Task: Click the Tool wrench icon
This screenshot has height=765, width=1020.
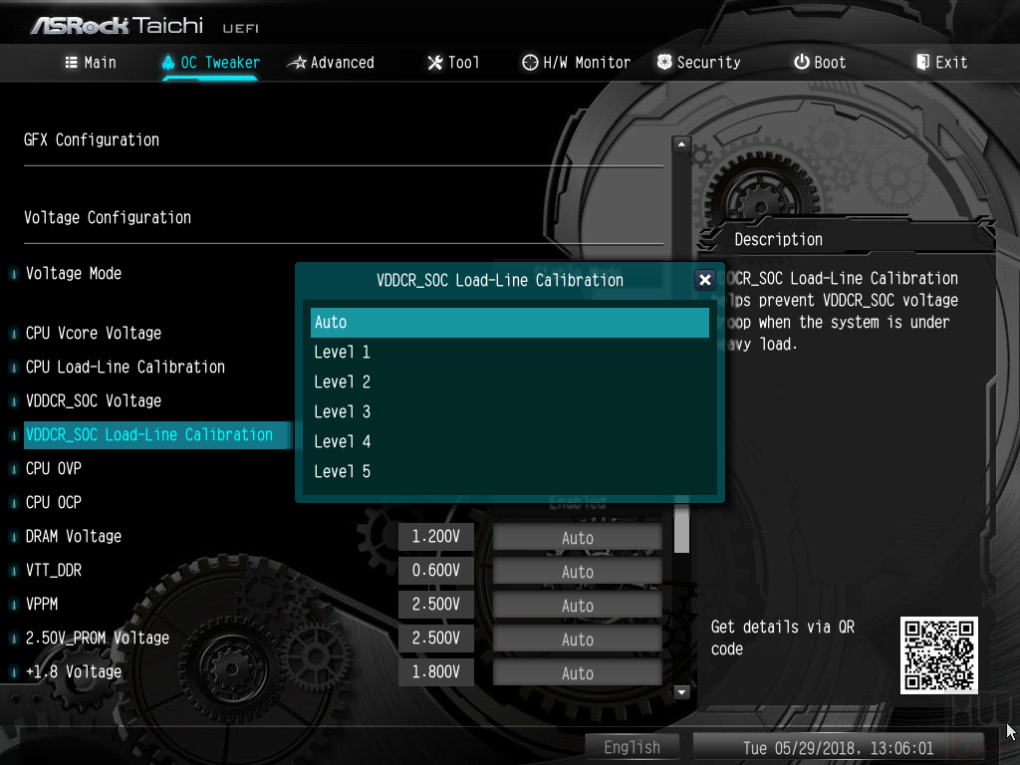Action: click(x=435, y=62)
